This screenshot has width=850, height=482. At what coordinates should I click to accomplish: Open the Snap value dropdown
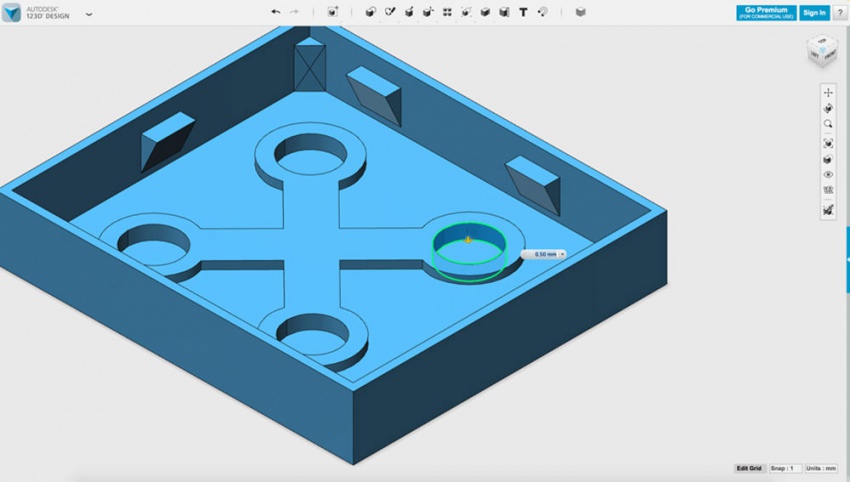tap(786, 468)
